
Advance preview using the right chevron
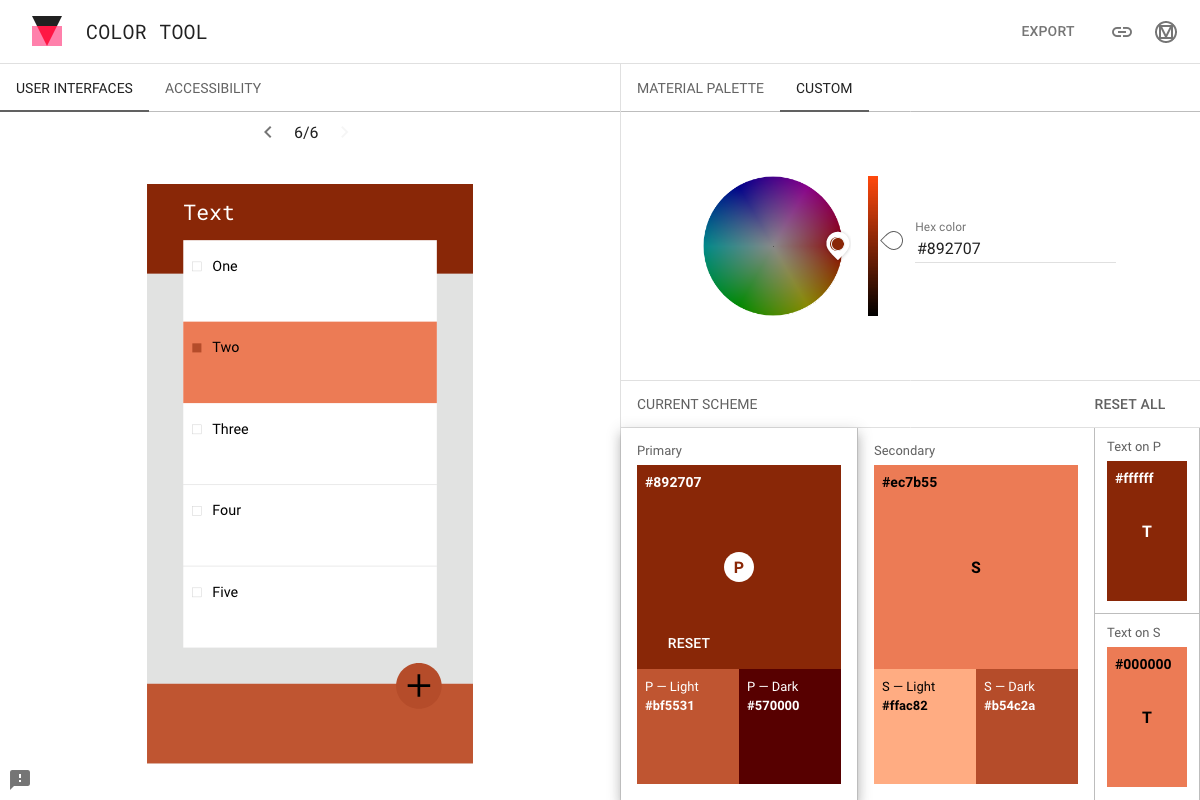pyautogui.click(x=343, y=131)
